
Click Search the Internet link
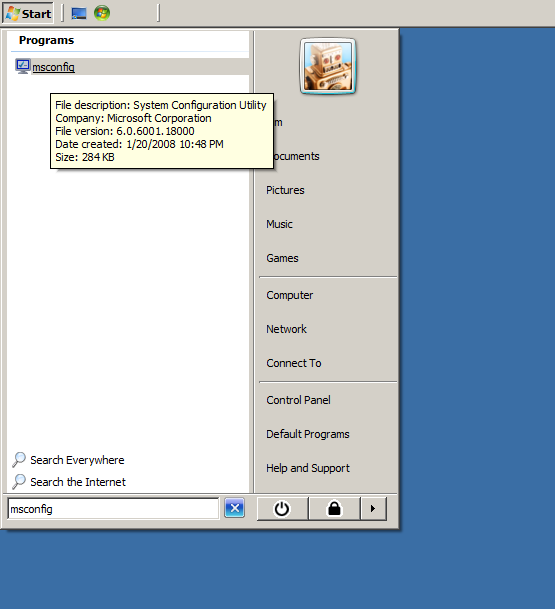pyautogui.click(x=78, y=482)
